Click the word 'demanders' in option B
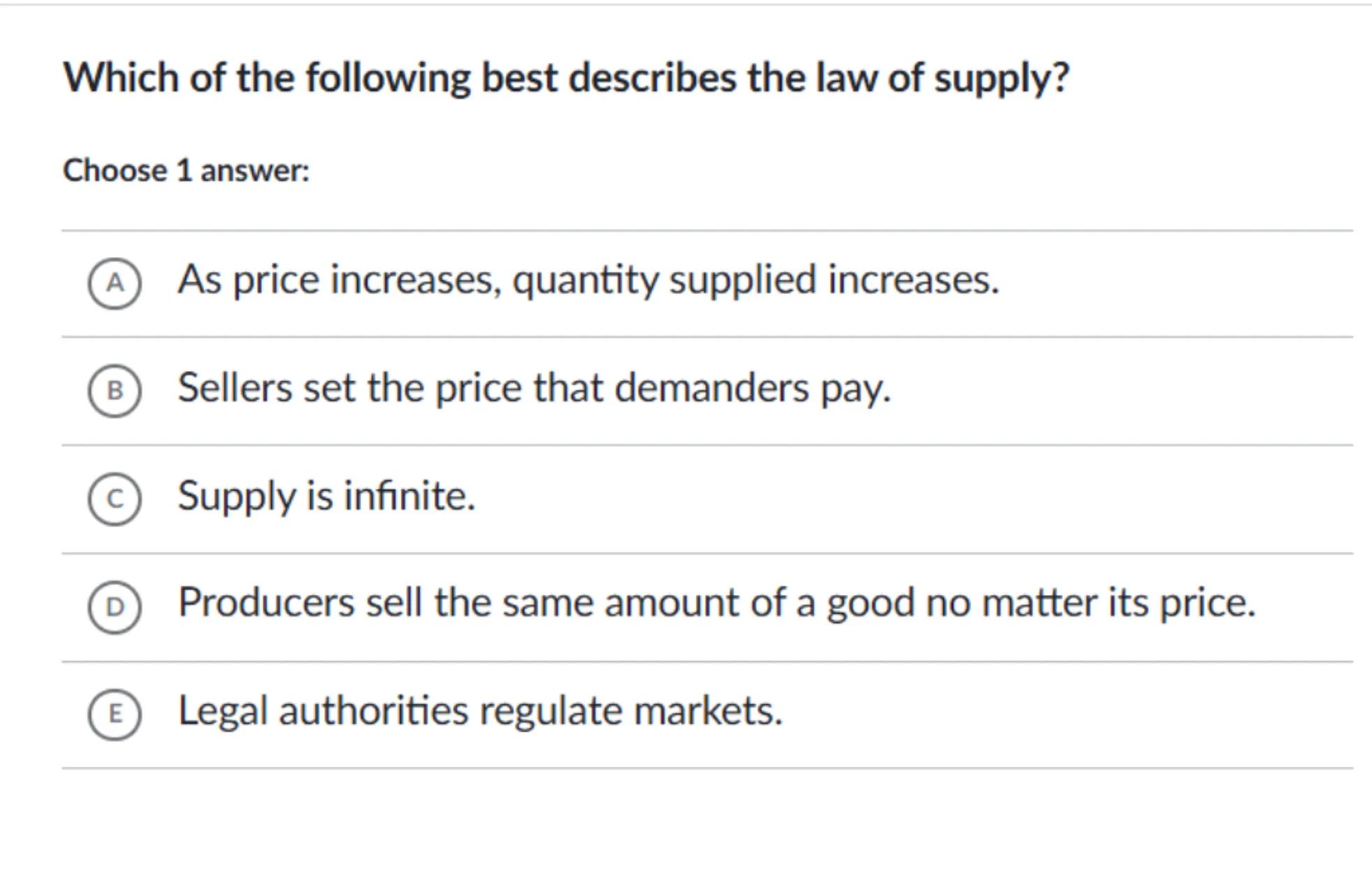 tap(711, 388)
